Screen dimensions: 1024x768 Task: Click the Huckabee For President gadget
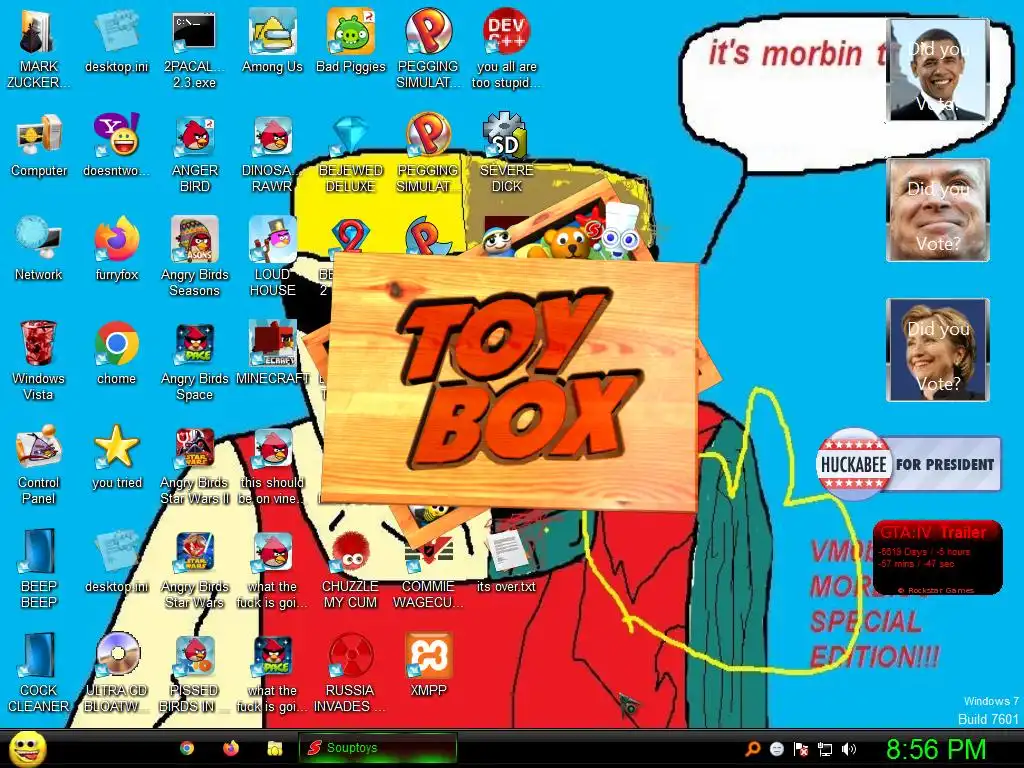908,464
